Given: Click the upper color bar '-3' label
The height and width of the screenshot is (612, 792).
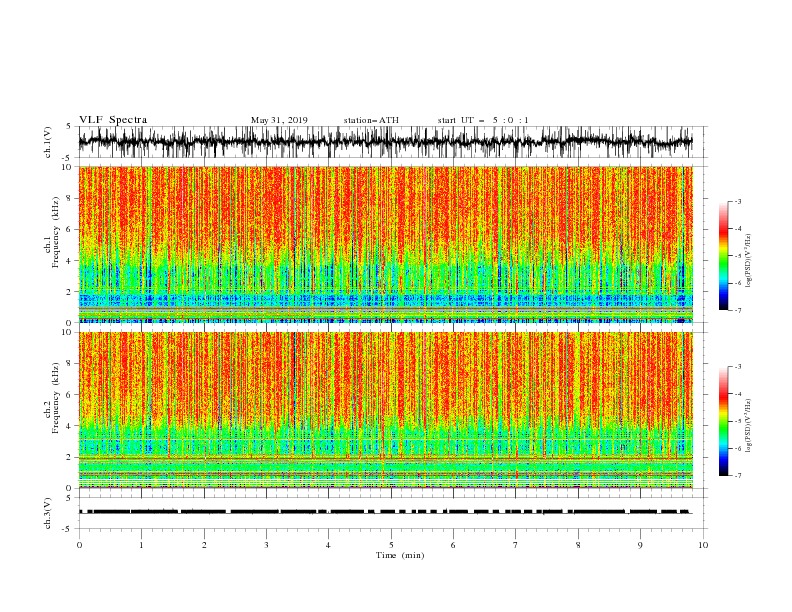Looking at the screenshot, I should pyautogui.click(x=737, y=201).
